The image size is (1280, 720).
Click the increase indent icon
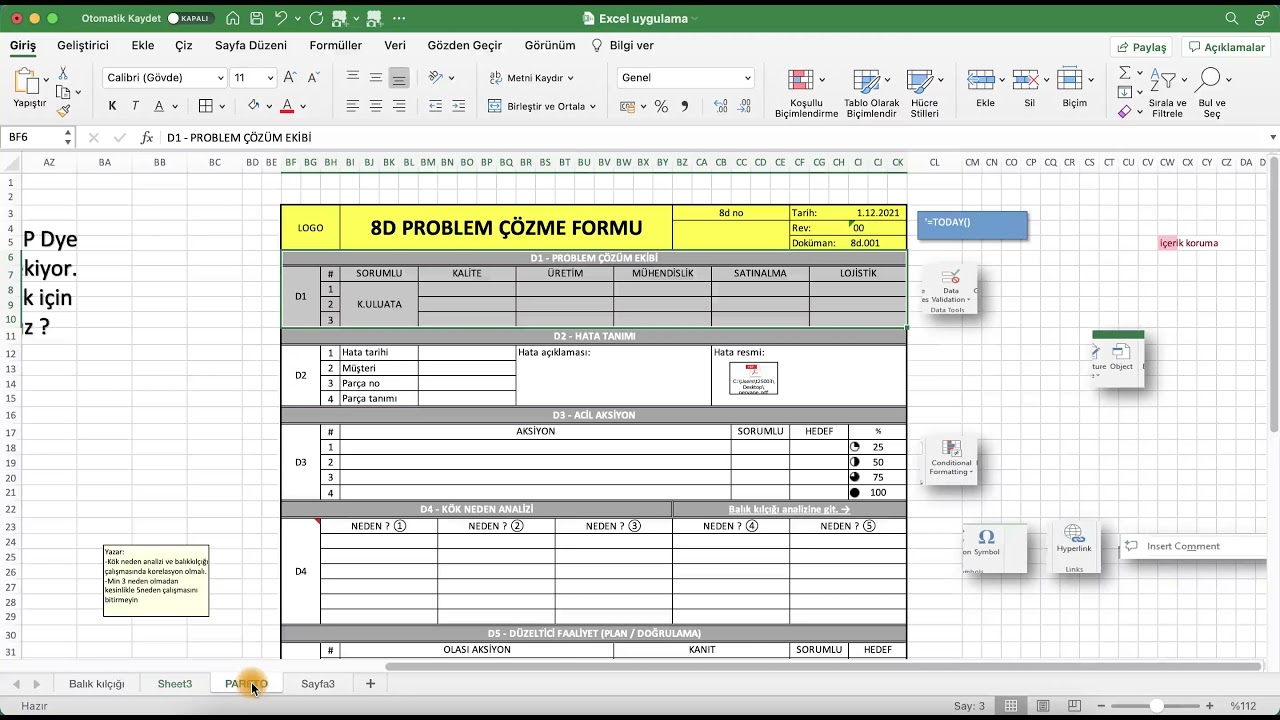click(x=458, y=106)
